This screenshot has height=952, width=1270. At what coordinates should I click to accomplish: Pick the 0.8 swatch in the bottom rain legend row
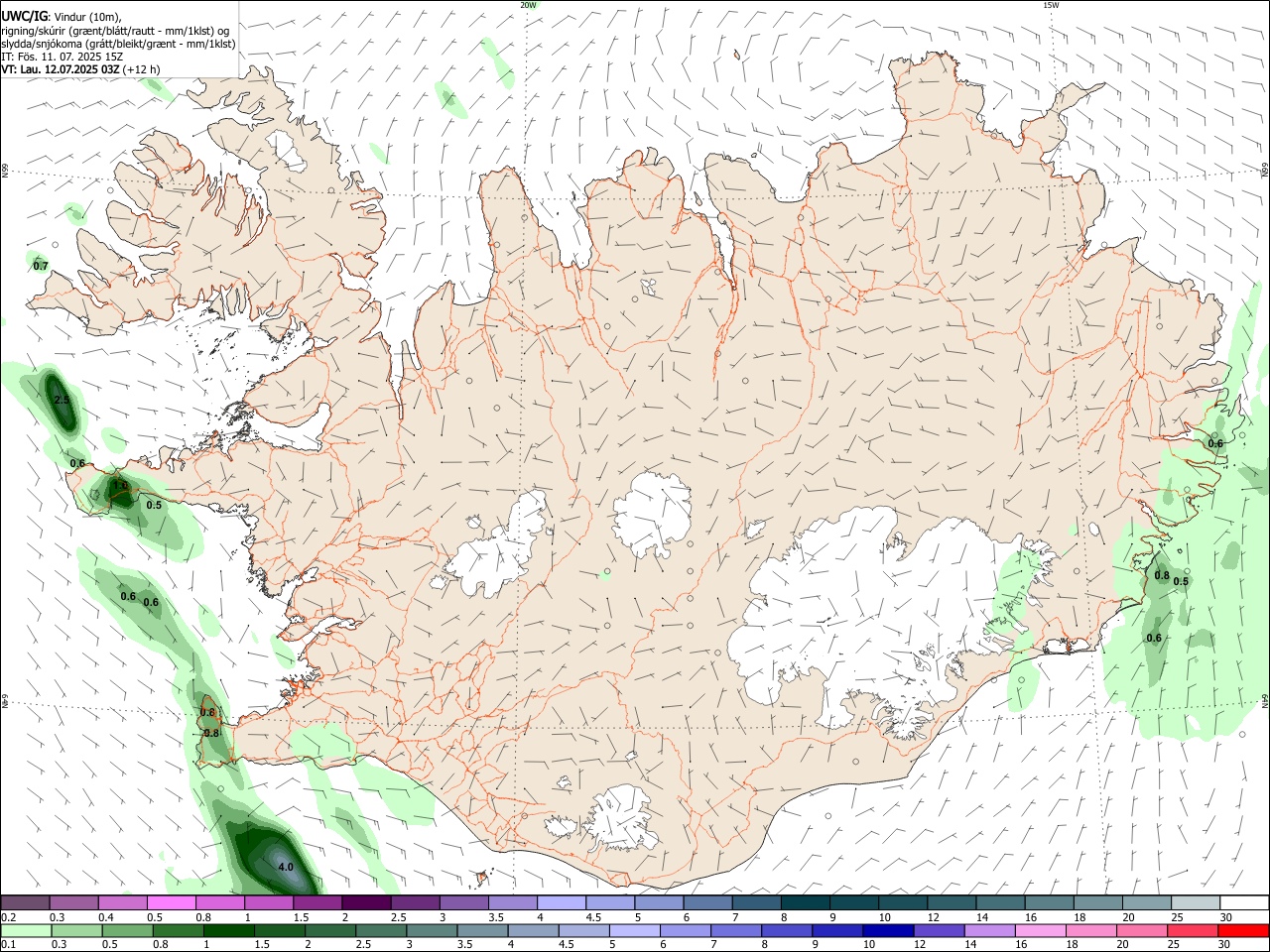(x=178, y=931)
